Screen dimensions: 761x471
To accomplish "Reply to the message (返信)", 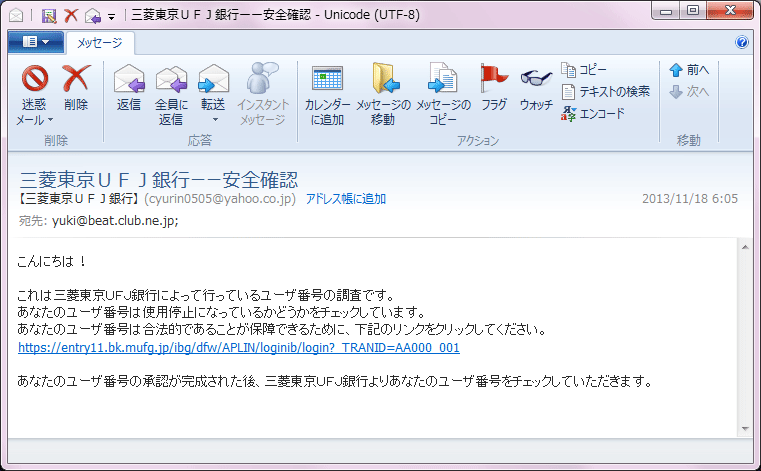I will coord(129,89).
